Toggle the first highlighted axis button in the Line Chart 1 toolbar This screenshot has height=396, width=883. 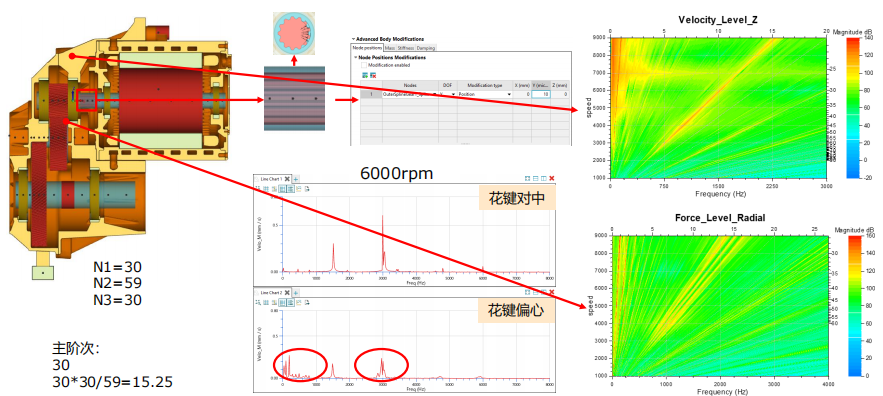[x=282, y=189]
